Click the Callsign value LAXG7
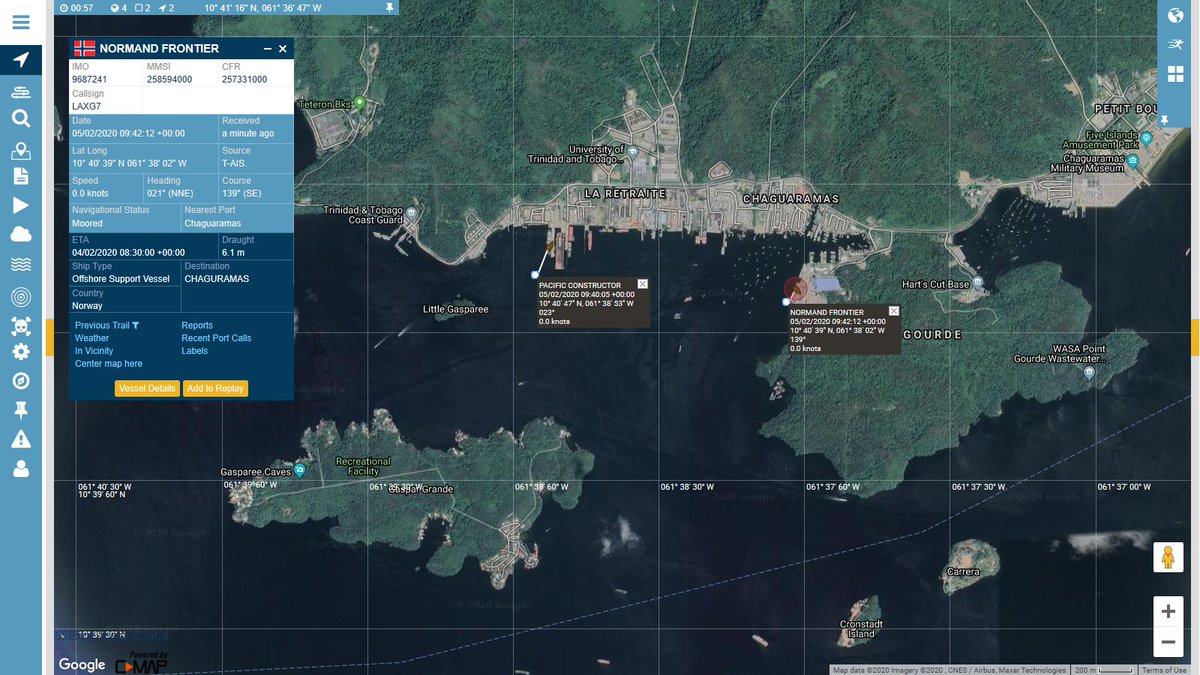The width and height of the screenshot is (1200, 675). (86, 106)
